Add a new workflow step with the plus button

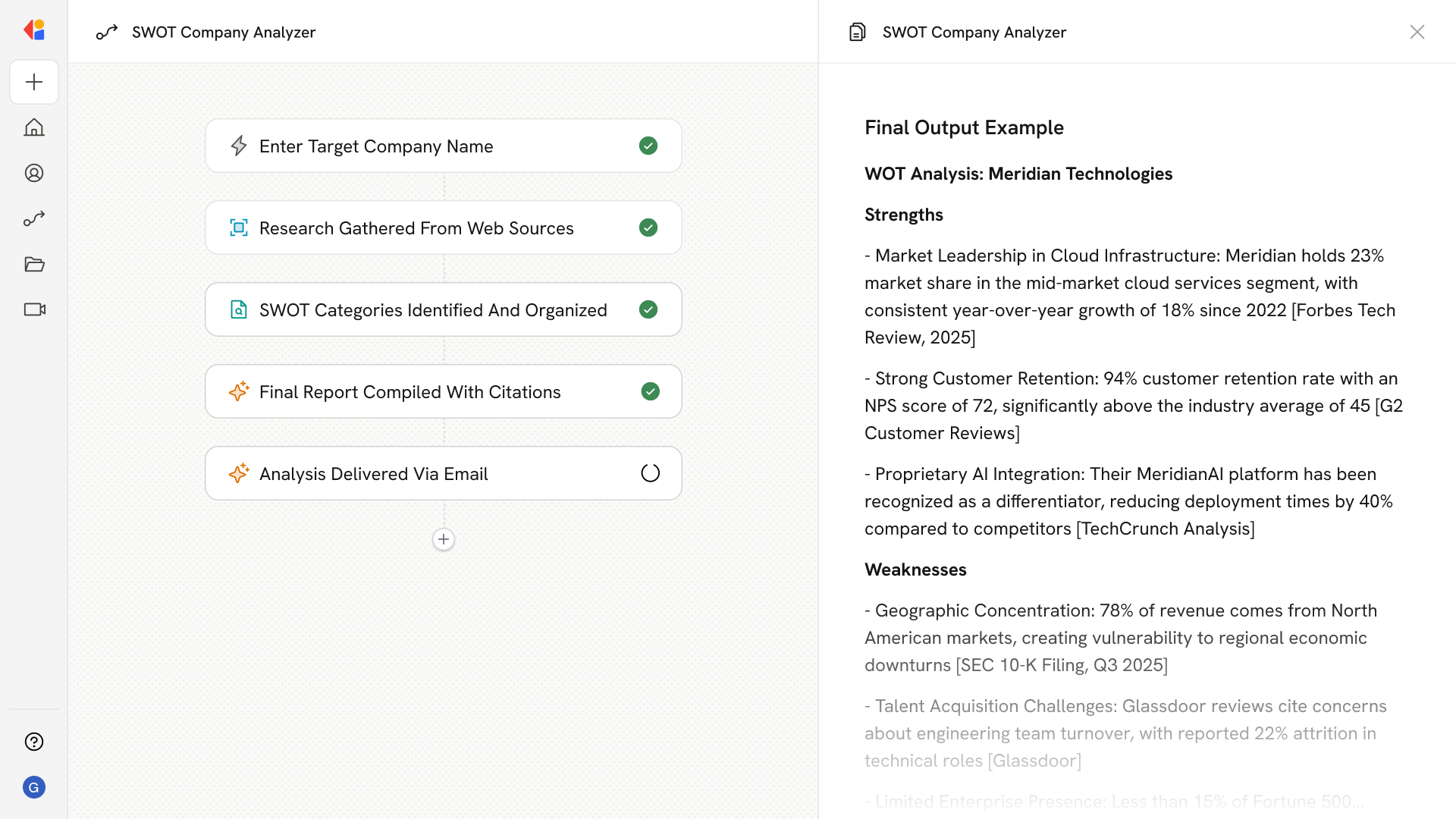coord(444,539)
